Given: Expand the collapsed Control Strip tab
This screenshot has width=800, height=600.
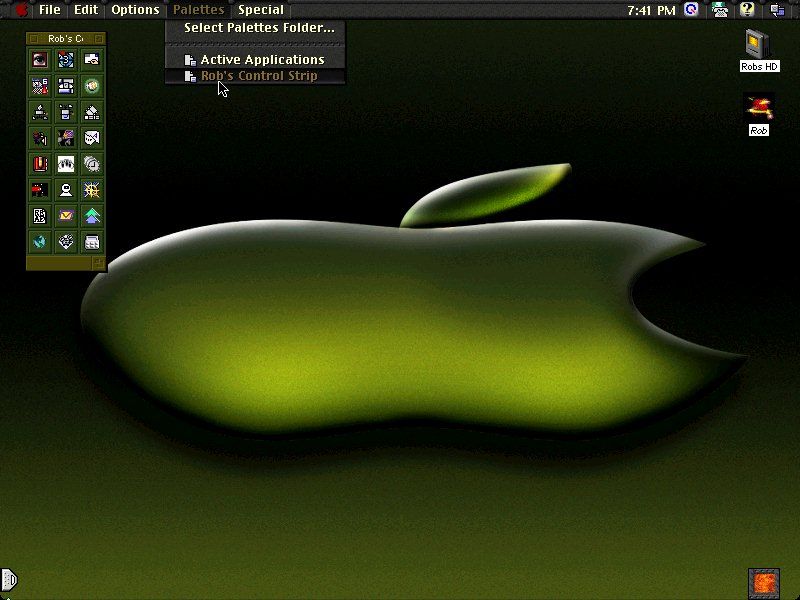Looking at the screenshot, I should [x=8, y=579].
